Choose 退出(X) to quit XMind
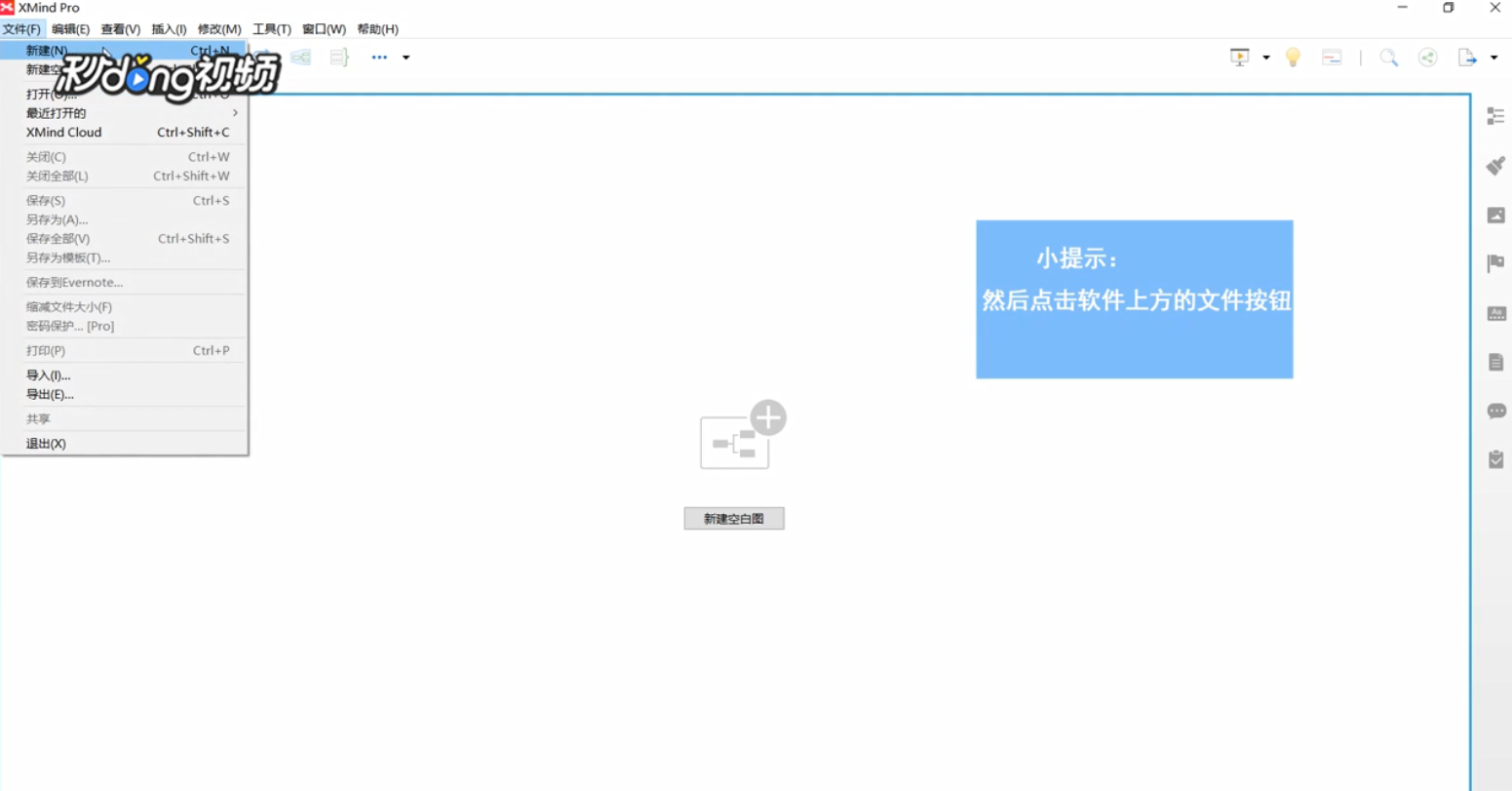This screenshot has height=791, width=1512. pyautogui.click(x=124, y=444)
